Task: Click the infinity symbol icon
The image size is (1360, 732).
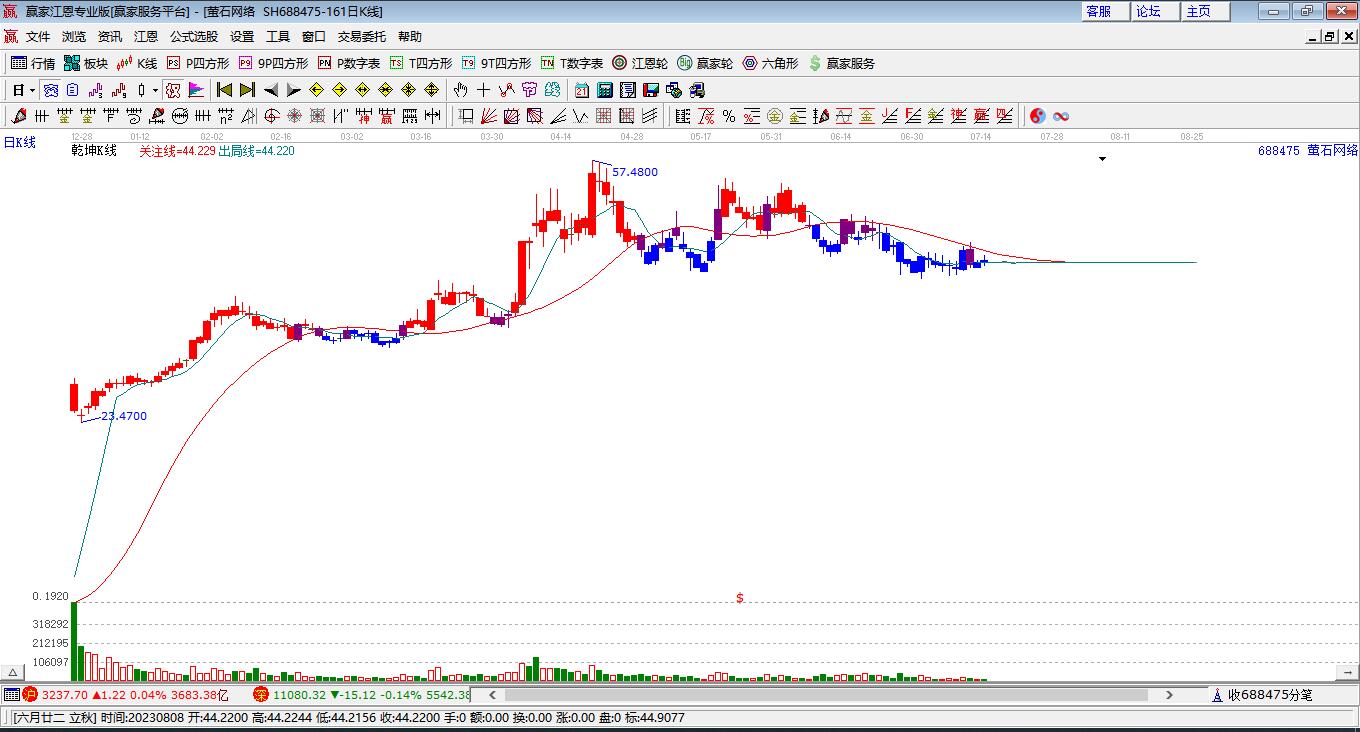Action: click(1061, 116)
